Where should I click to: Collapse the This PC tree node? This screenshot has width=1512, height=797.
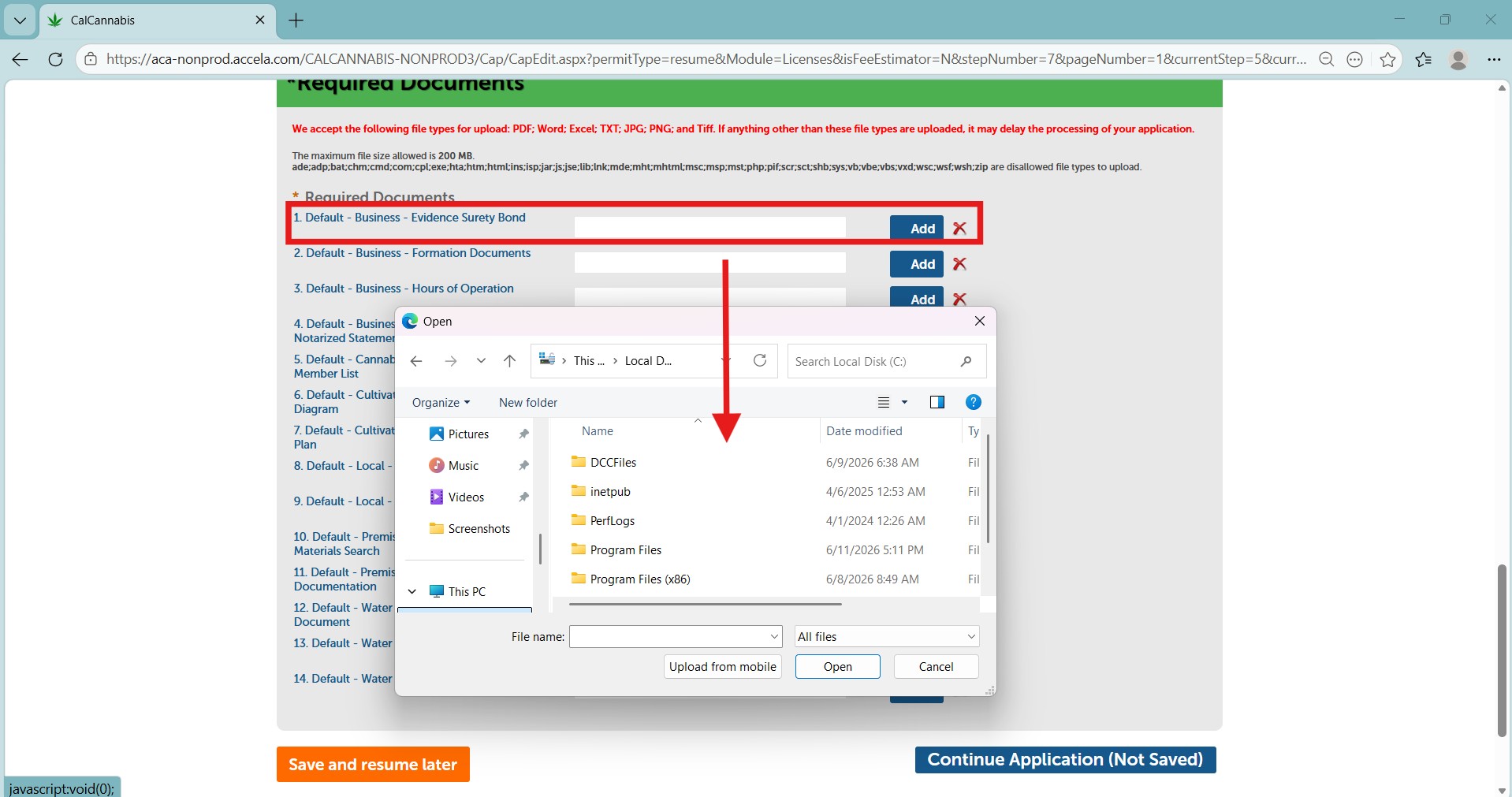412,591
